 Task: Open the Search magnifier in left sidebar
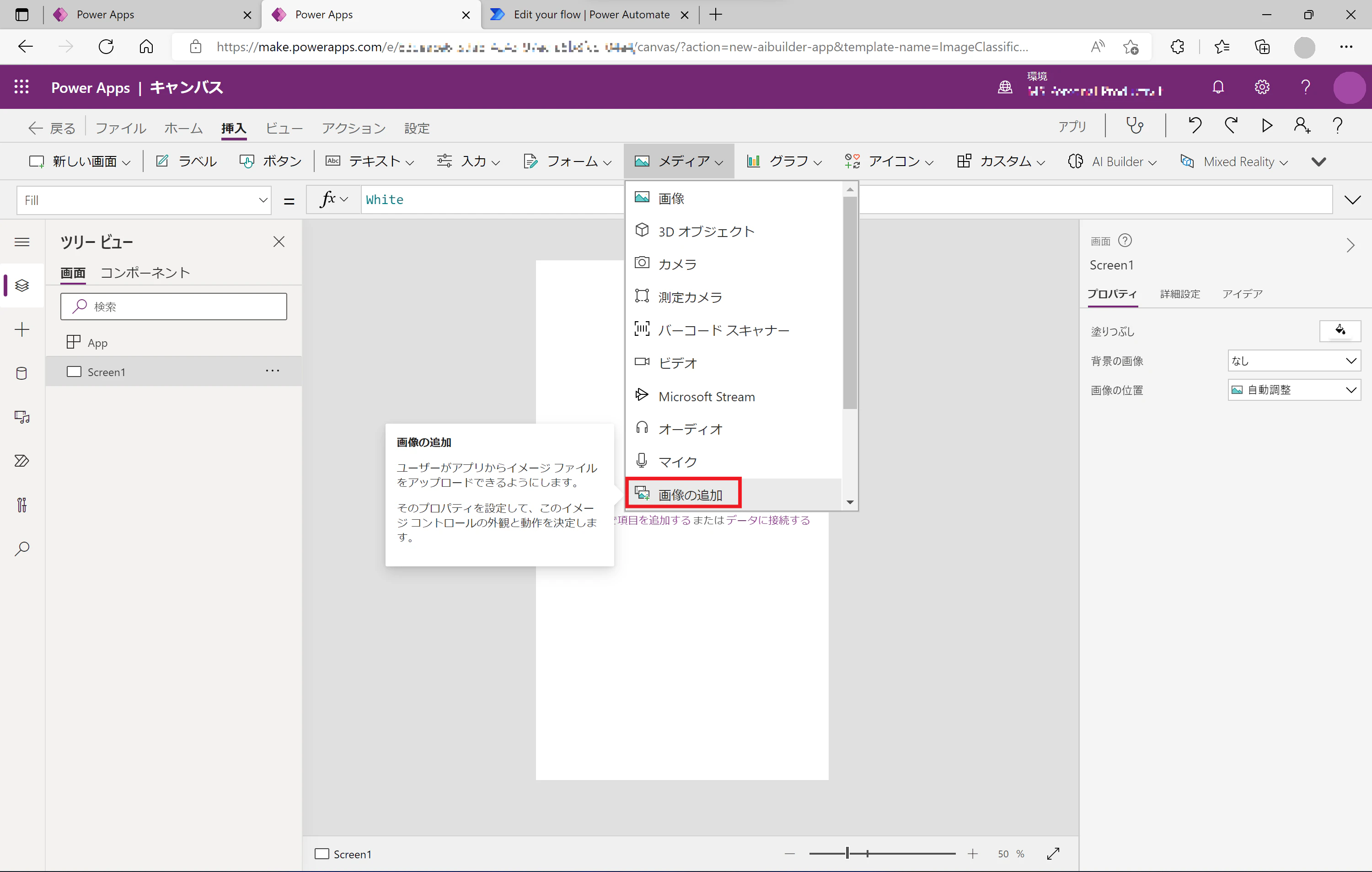tap(21, 548)
